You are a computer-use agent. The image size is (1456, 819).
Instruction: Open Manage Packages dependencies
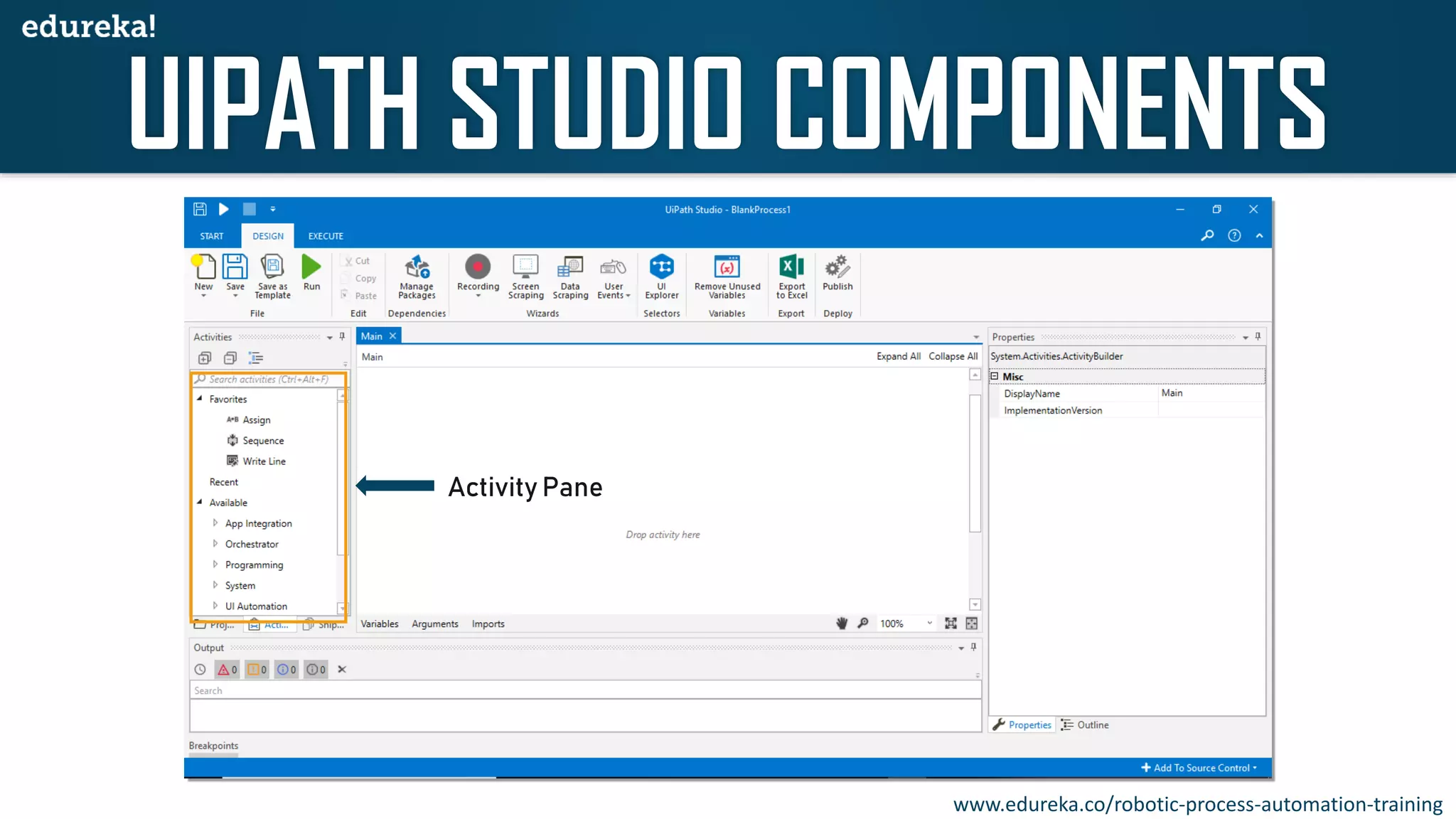(417, 267)
